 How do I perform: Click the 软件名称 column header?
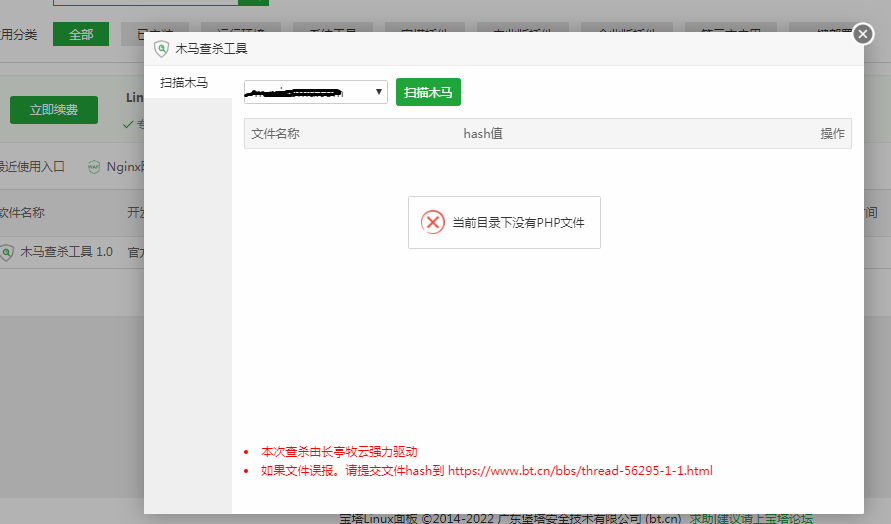[22, 213]
